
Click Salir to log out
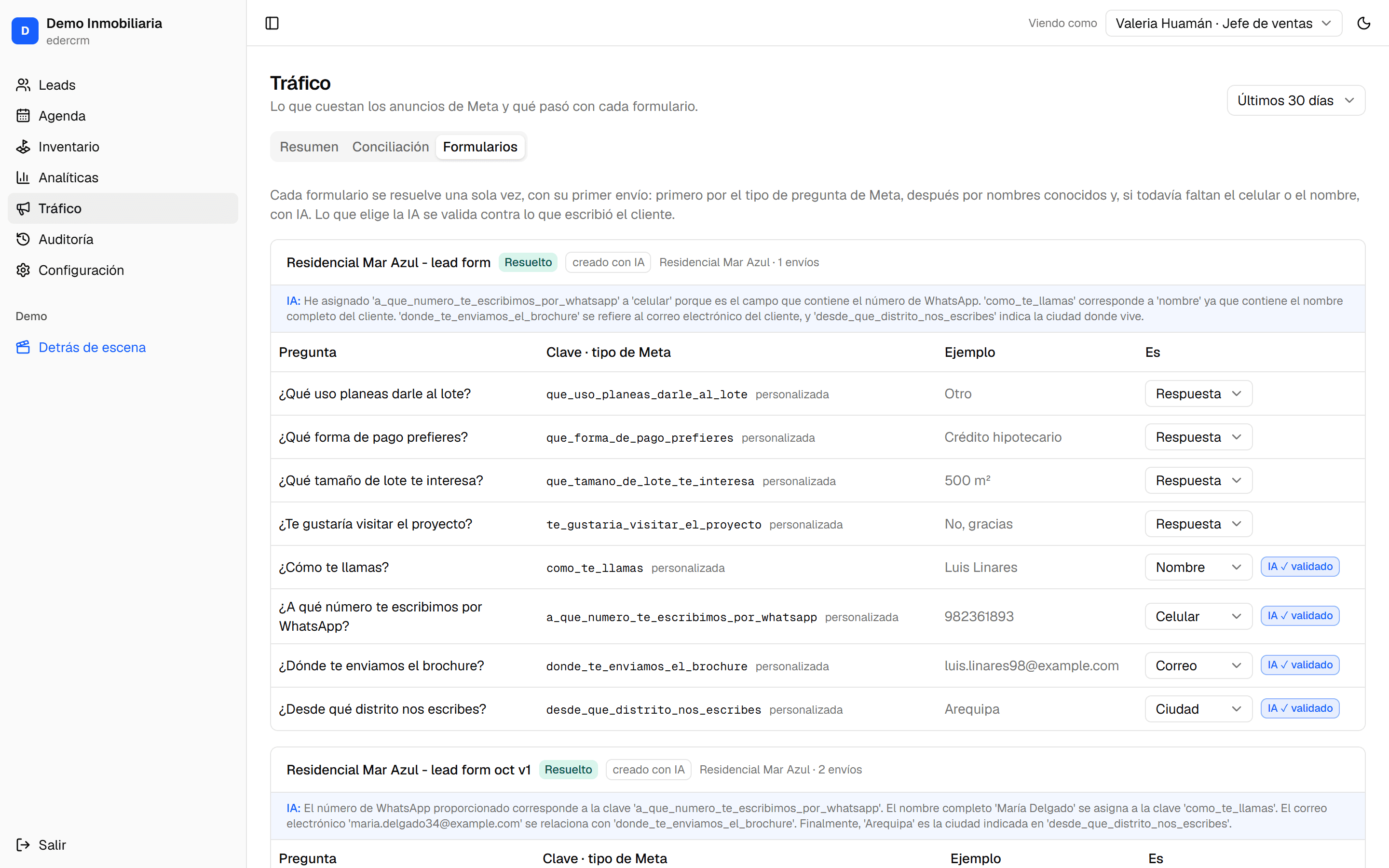point(123,844)
